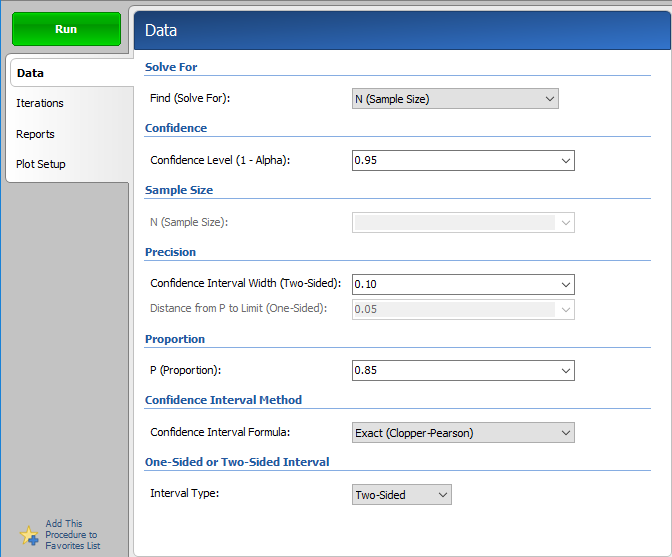Expand the Confidence Level dropdown arrow
This screenshot has height=557, width=672.
565,160
